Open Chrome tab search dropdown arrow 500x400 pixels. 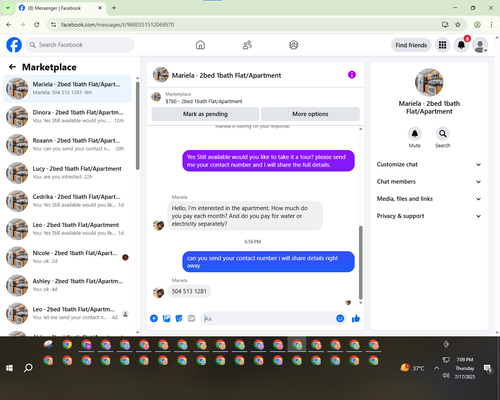click(8, 8)
